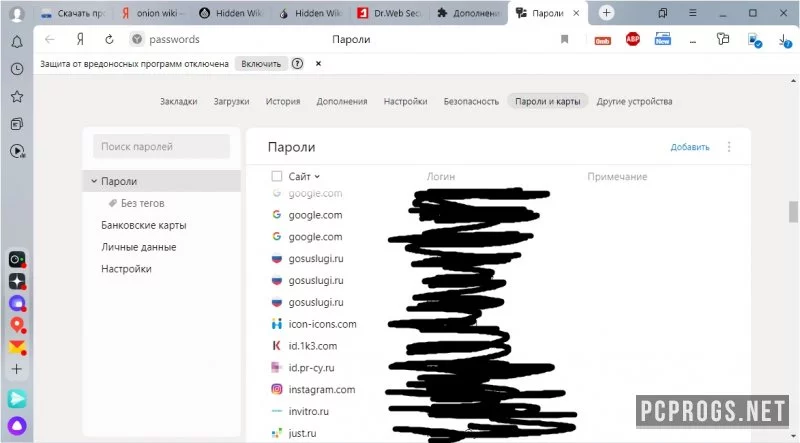
Task: Click Добавить to add password
Action: tap(690, 147)
